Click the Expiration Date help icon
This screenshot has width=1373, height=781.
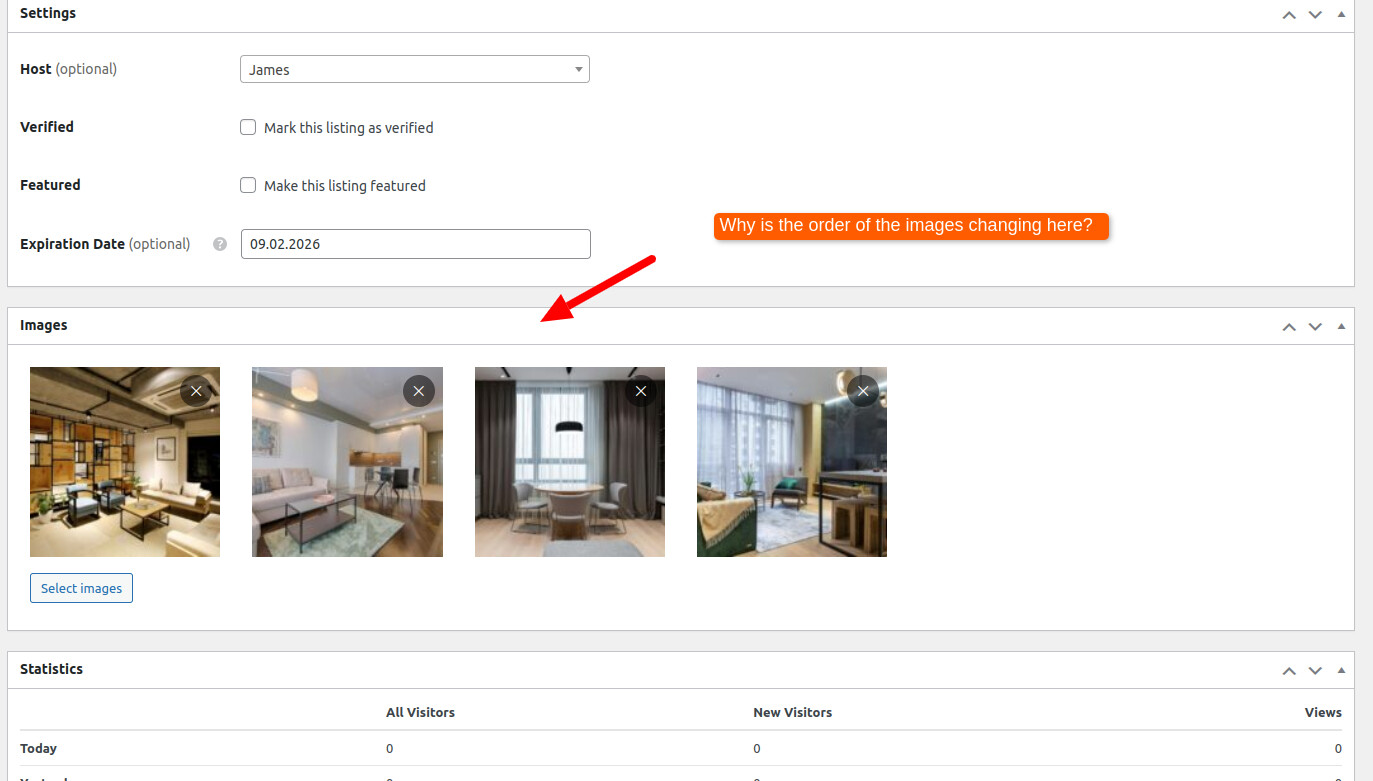tap(220, 244)
